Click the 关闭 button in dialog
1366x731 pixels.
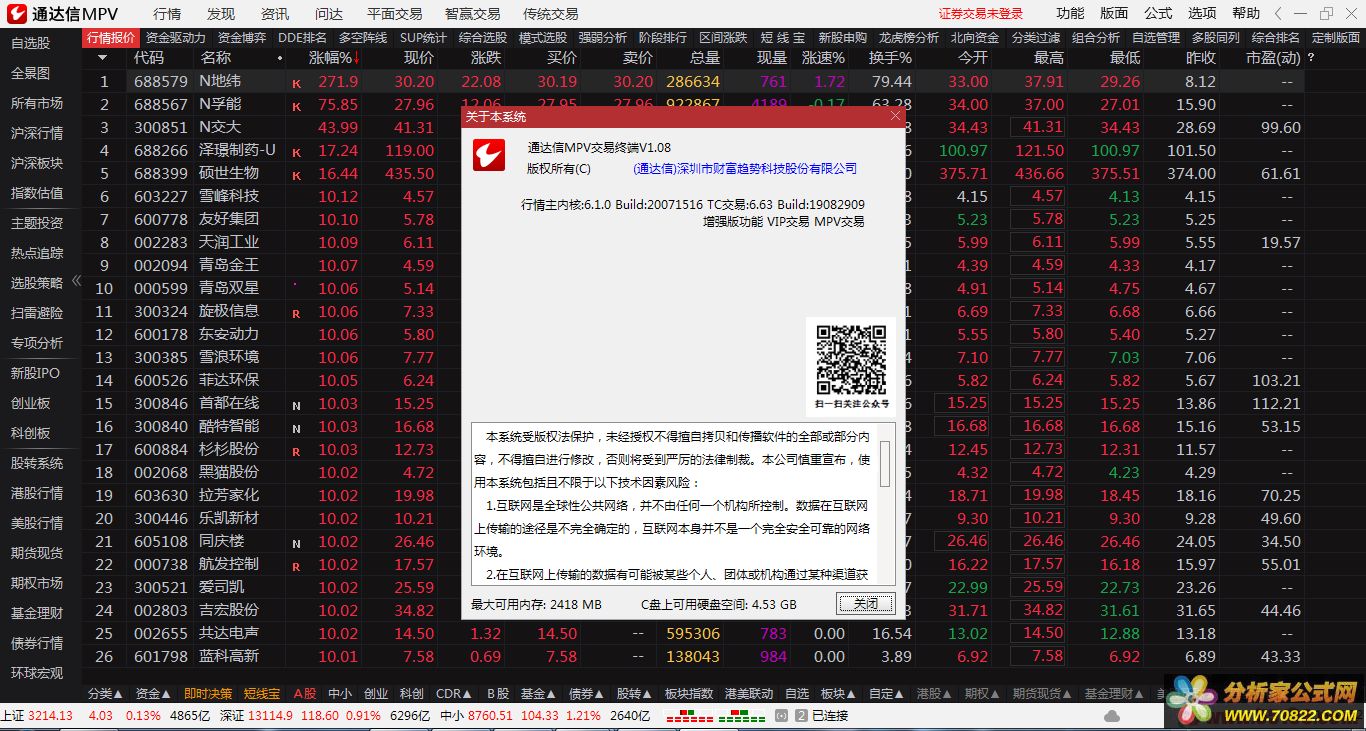[864, 604]
